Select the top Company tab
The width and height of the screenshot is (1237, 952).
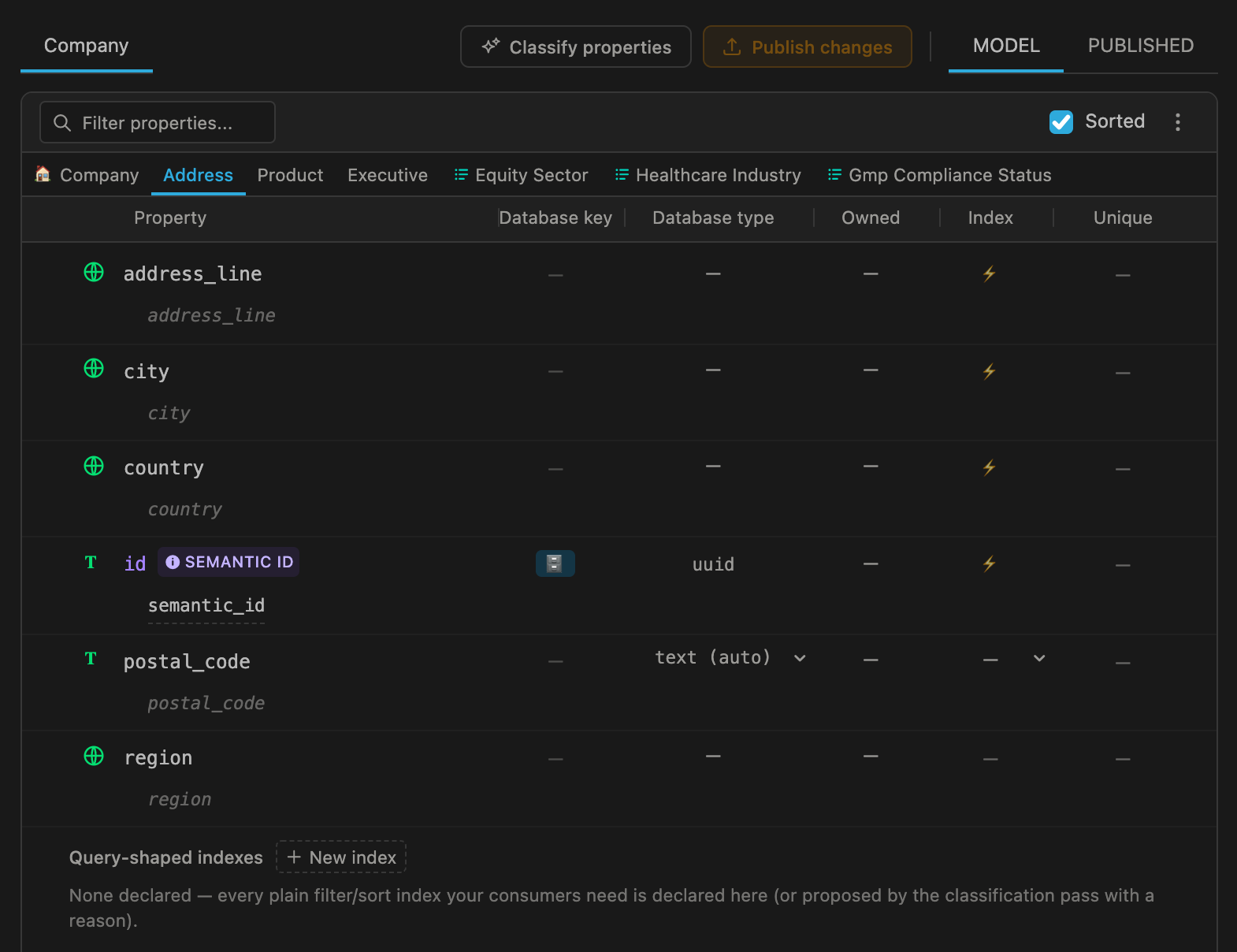tap(87, 46)
